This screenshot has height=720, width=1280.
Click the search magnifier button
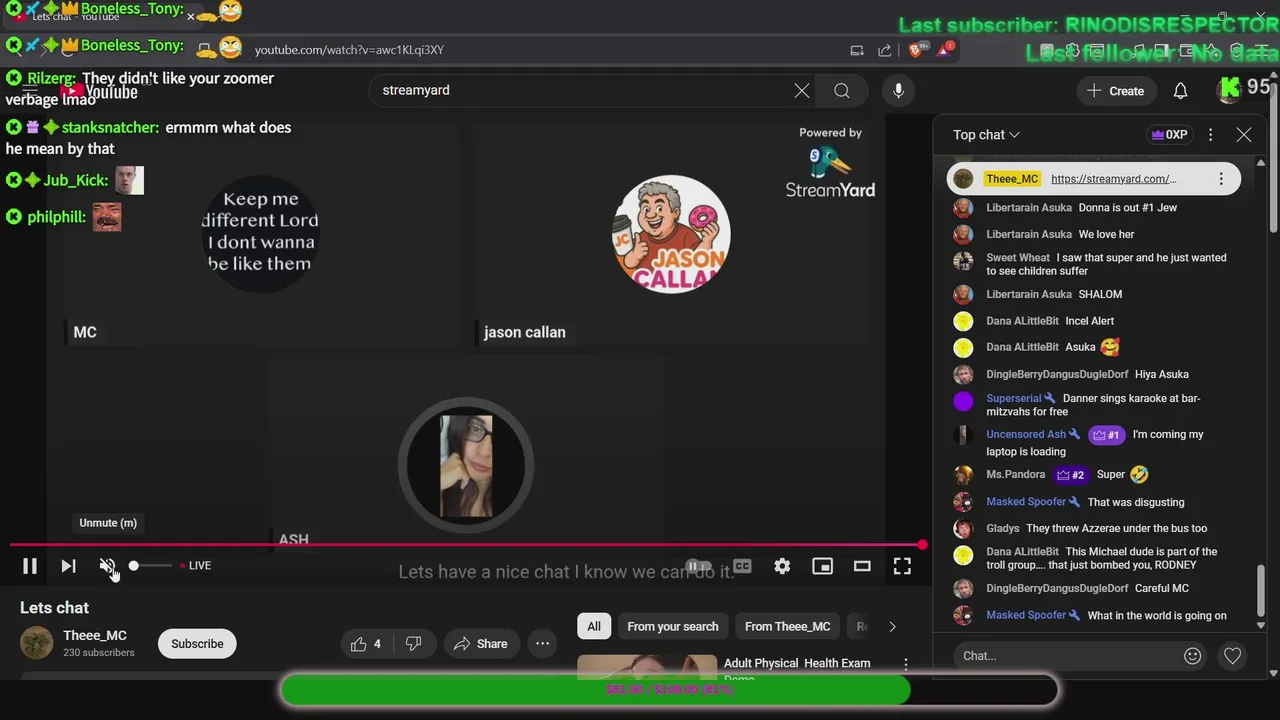[x=842, y=91]
